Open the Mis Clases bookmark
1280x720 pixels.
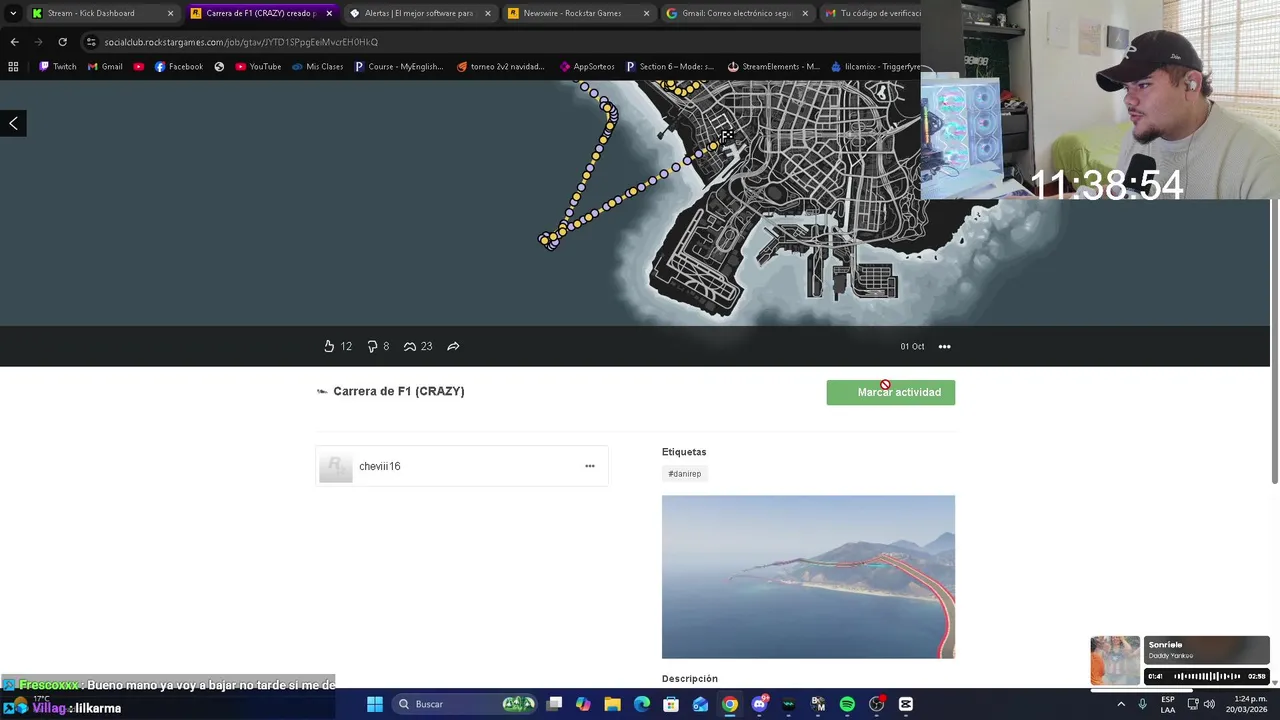pos(317,67)
